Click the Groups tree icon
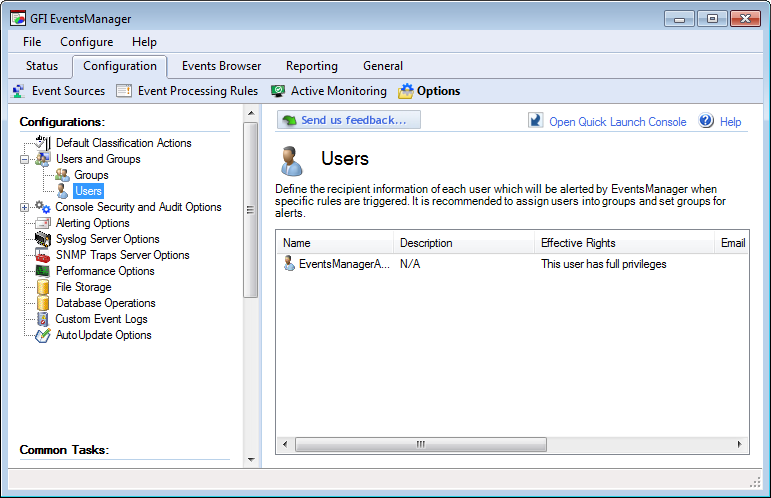The image size is (771, 498). [x=62, y=175]
